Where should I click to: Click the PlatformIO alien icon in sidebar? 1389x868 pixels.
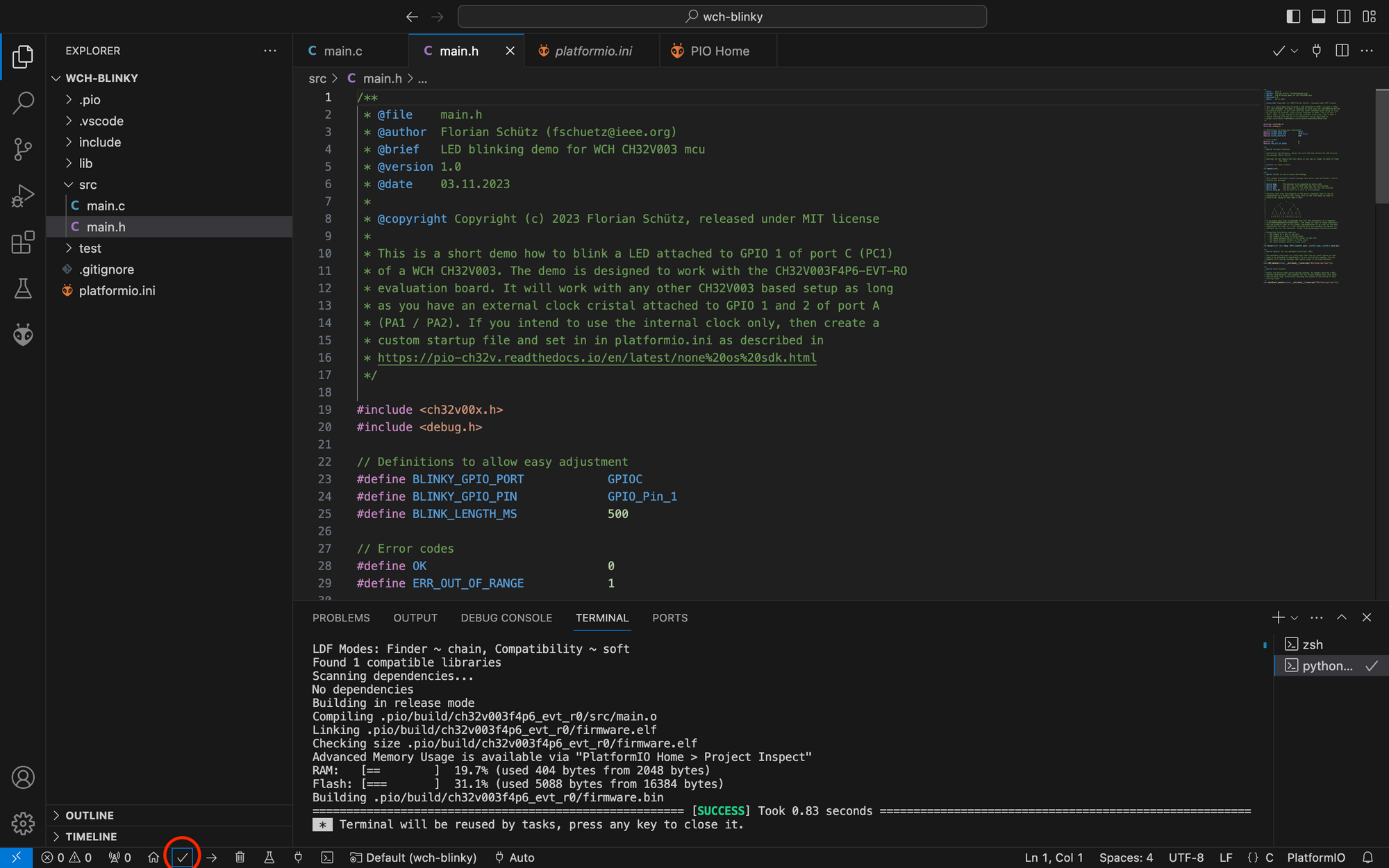click(x=22, y=335)
